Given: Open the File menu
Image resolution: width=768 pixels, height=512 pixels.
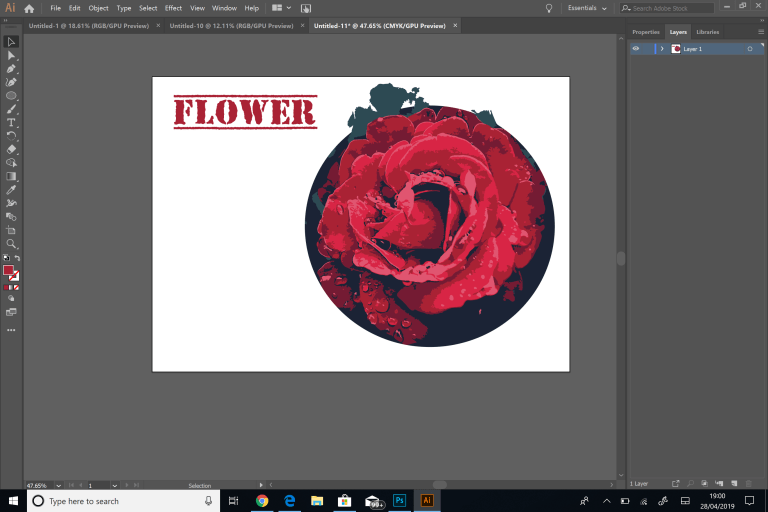Looking at the screenshot, I should 55,8.
